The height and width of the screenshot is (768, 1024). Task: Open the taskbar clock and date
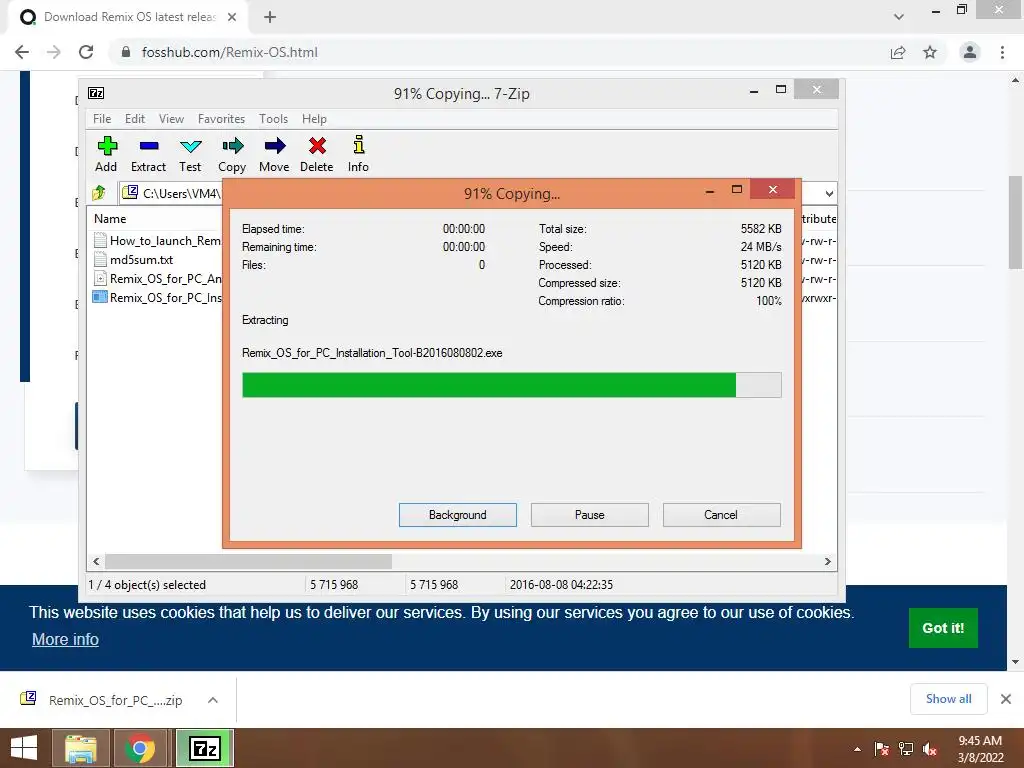[x=980, y=749]
